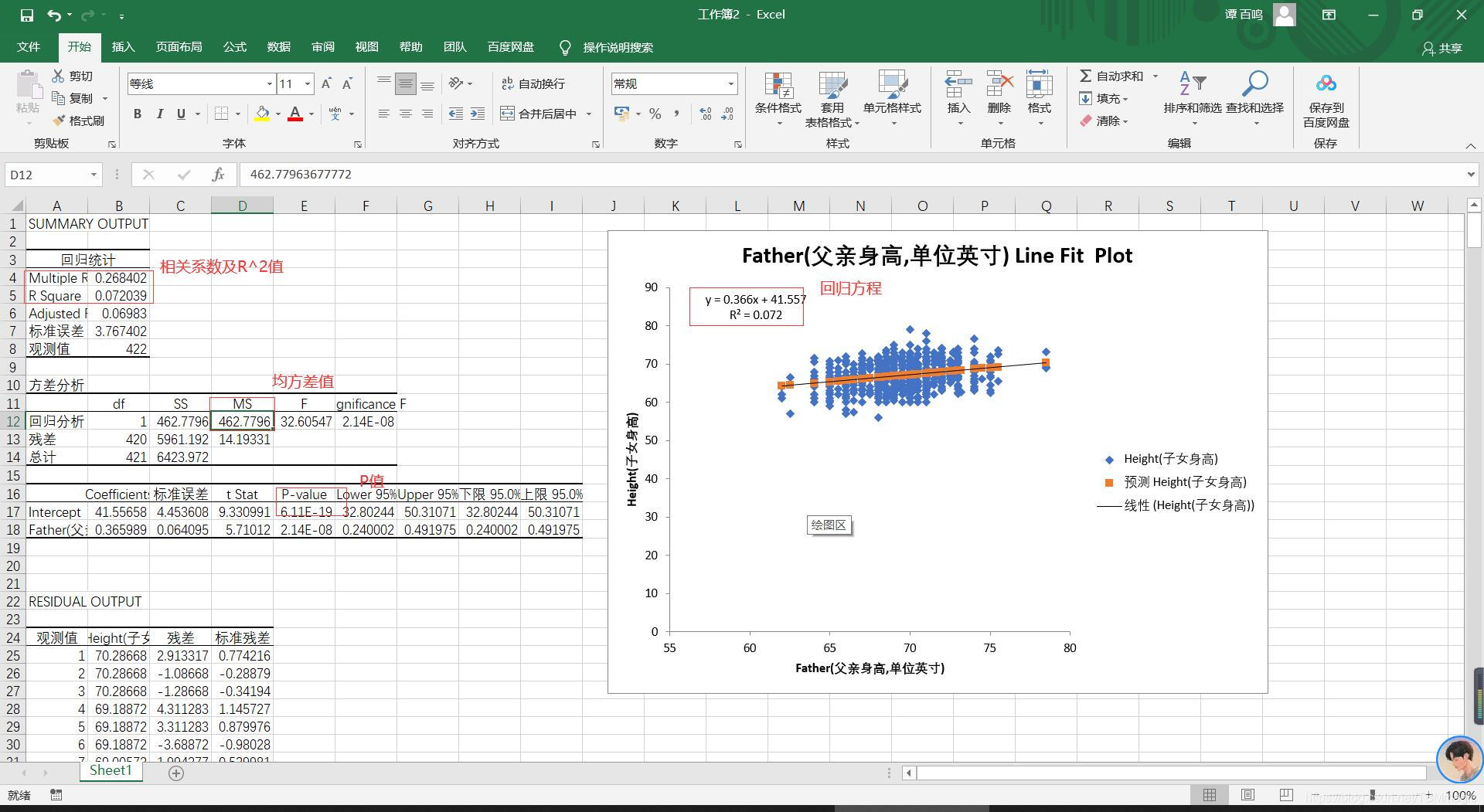Open the Clear (清除) dropdown
Image resolution: width=1484 pixels, height=812 pixels.
coord(1104,121)
